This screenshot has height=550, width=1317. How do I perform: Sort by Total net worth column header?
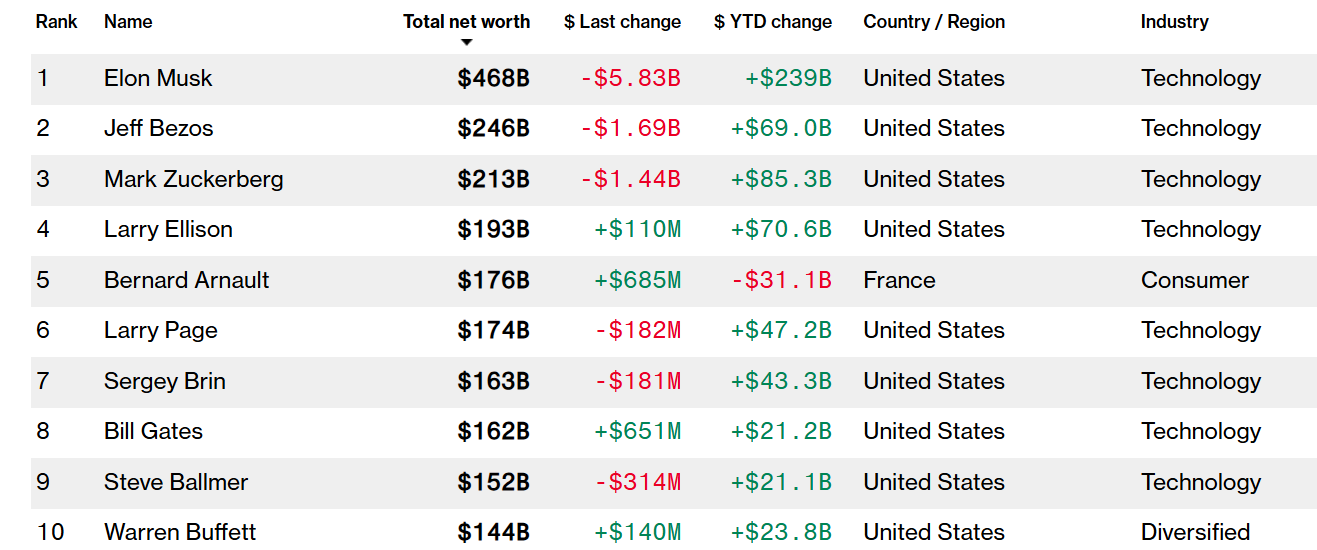point(466,21)
